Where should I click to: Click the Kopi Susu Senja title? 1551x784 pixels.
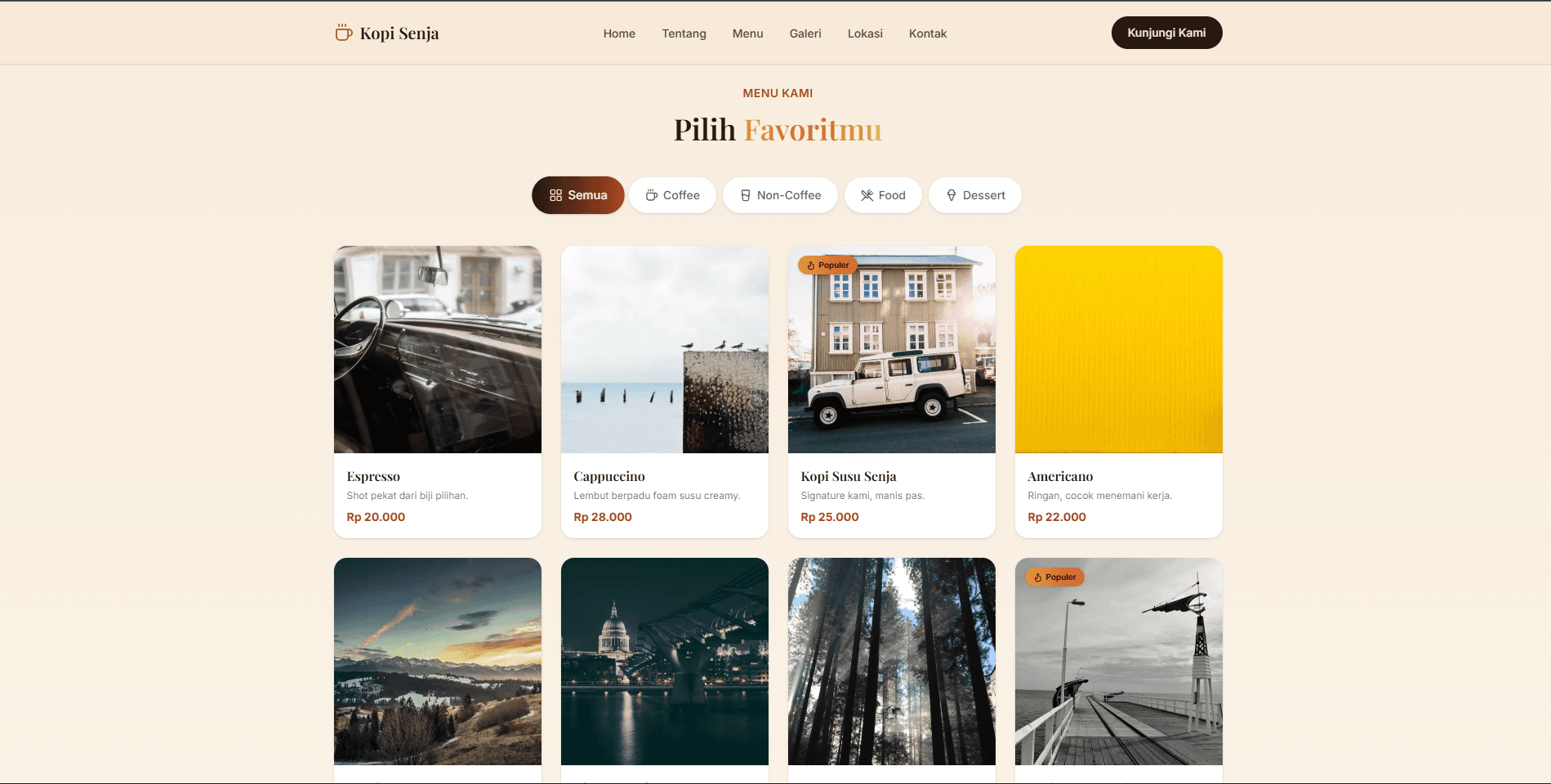(849, 476)
